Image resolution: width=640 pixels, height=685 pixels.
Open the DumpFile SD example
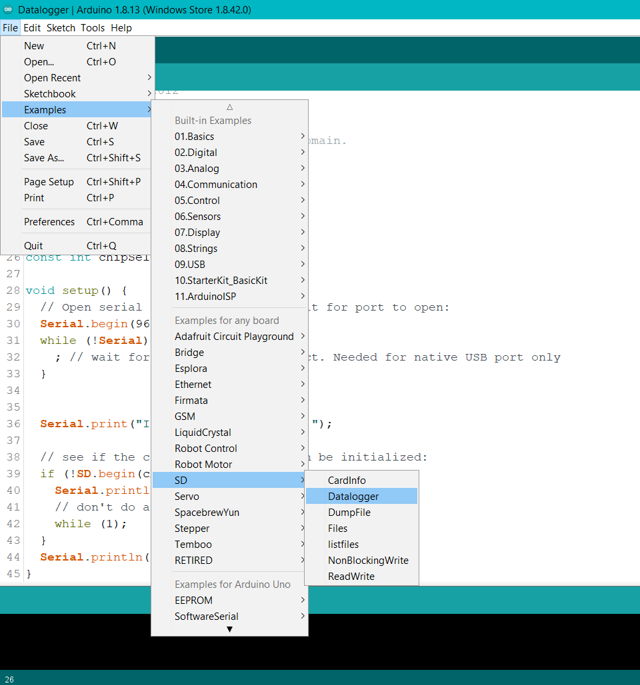pyautogui.click(x=362, y=512)
